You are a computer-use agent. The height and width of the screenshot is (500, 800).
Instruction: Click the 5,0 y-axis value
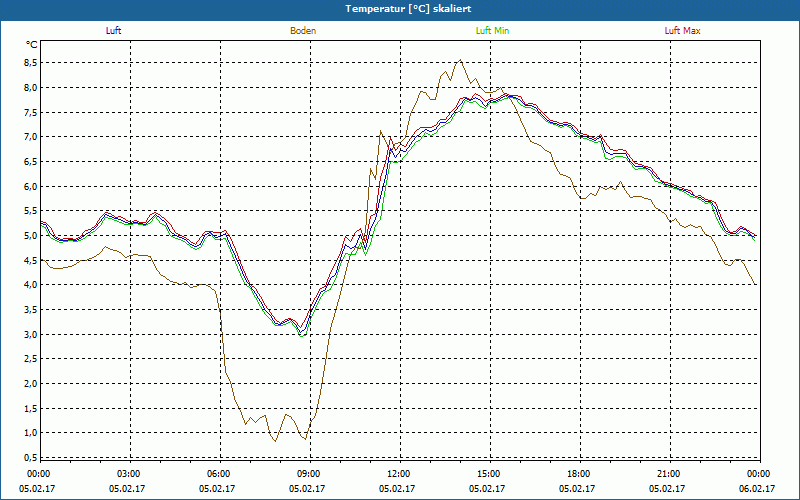click(30, 236)
